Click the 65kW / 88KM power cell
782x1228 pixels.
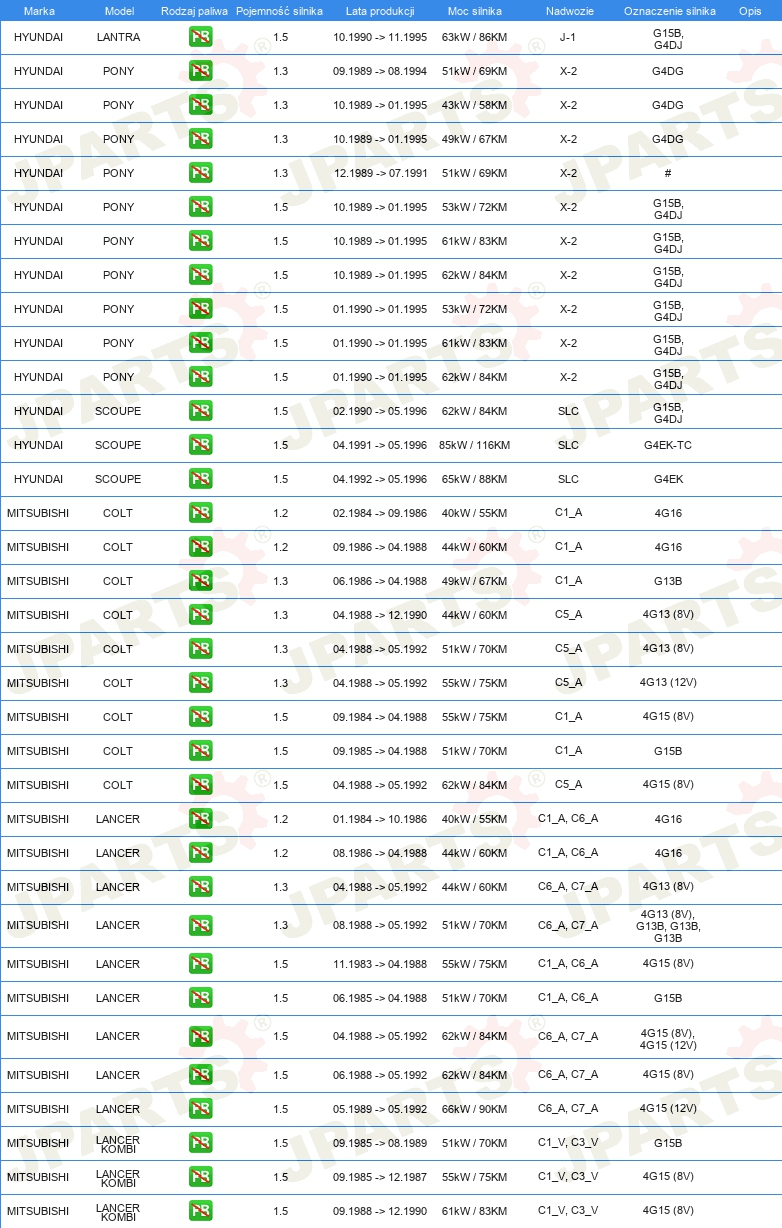click(475, 480)
